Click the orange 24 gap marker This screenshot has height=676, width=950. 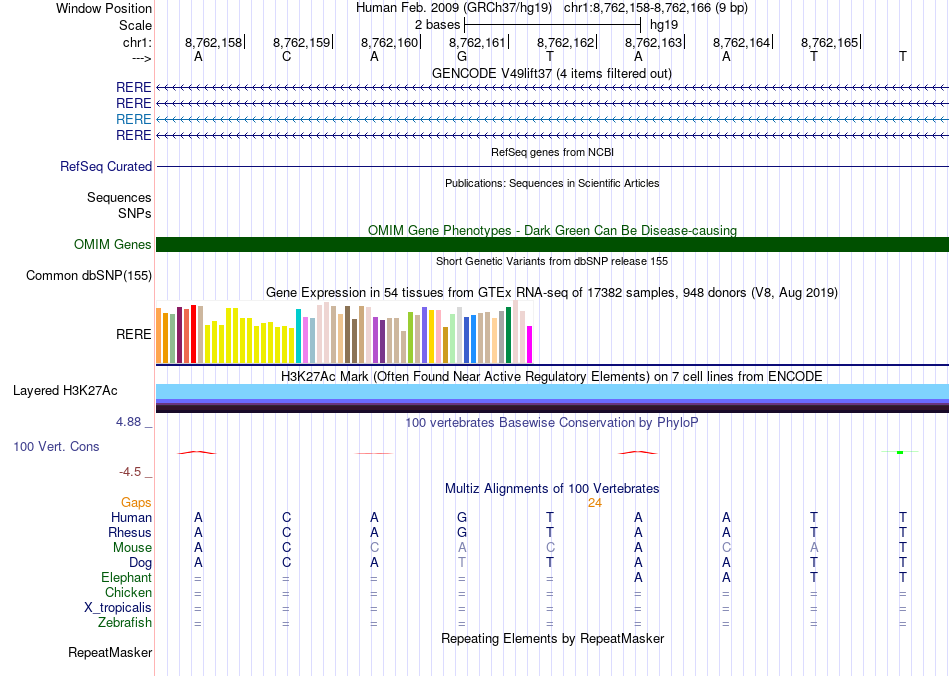click(x=594, y=503)
